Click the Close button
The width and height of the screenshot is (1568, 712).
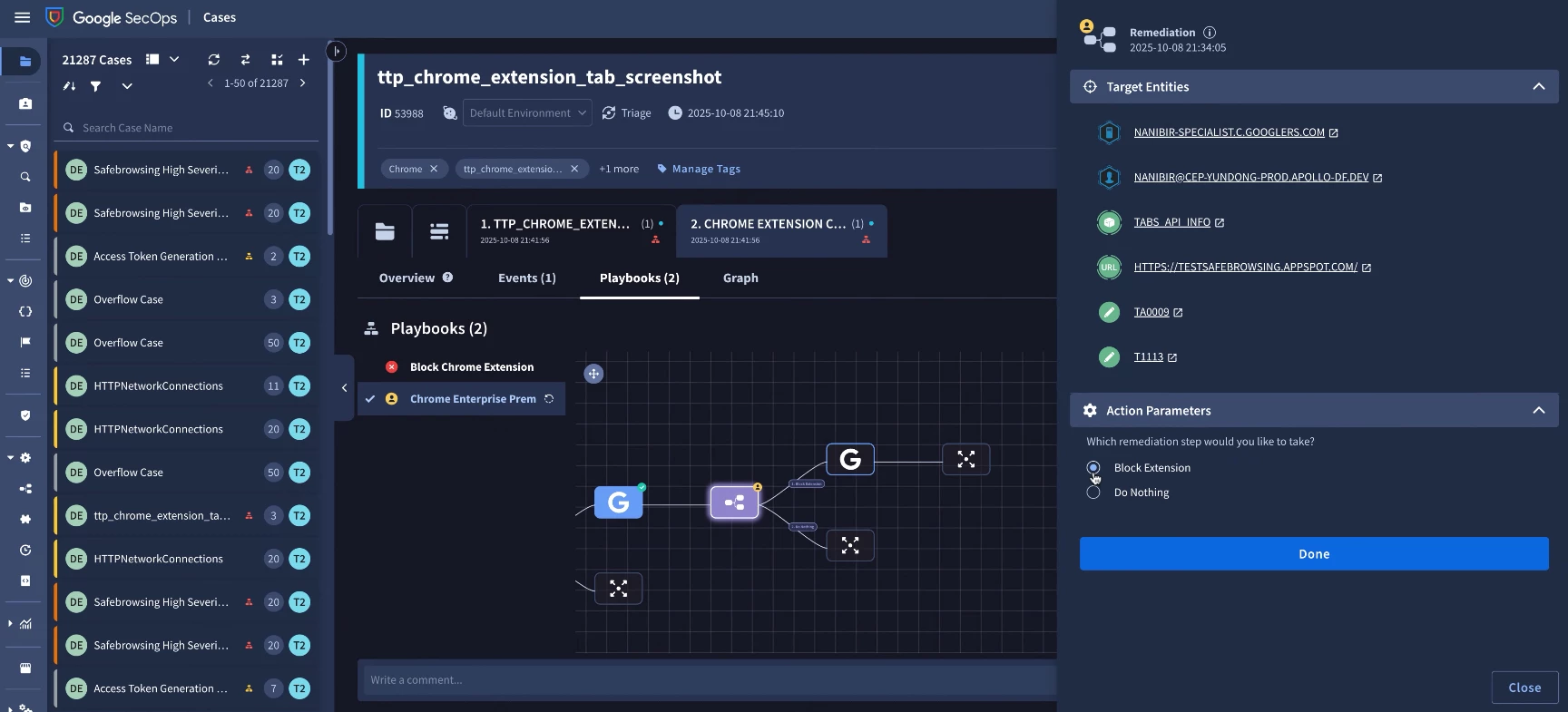(x=1524, y=688)
